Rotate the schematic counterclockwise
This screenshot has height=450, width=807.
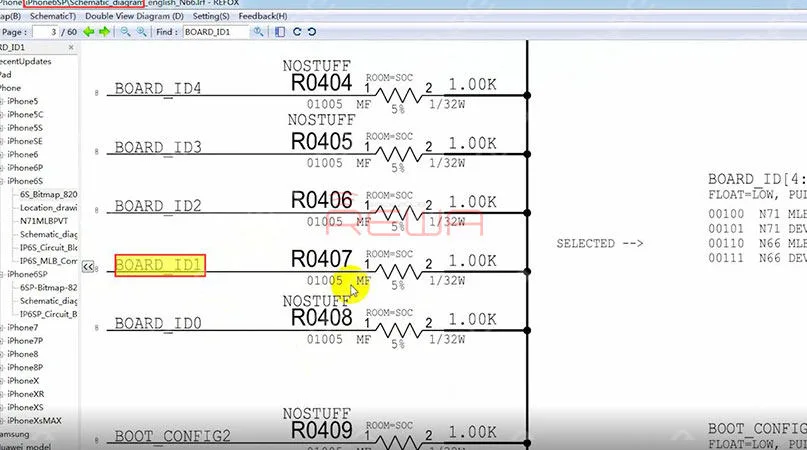click(312, 32)
